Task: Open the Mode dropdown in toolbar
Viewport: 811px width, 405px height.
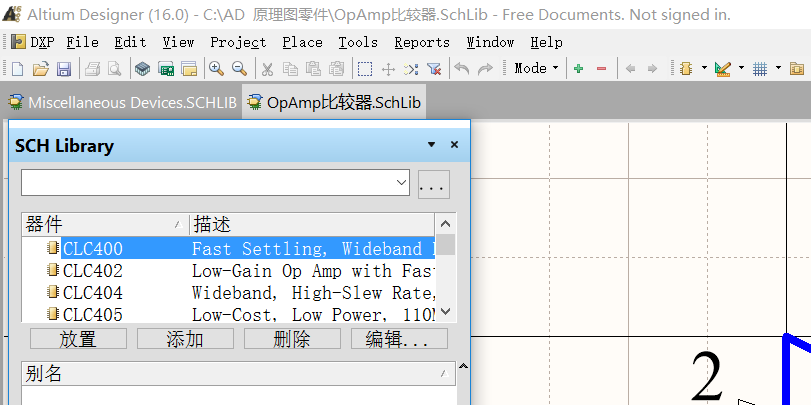Action: tap(536, 68)
